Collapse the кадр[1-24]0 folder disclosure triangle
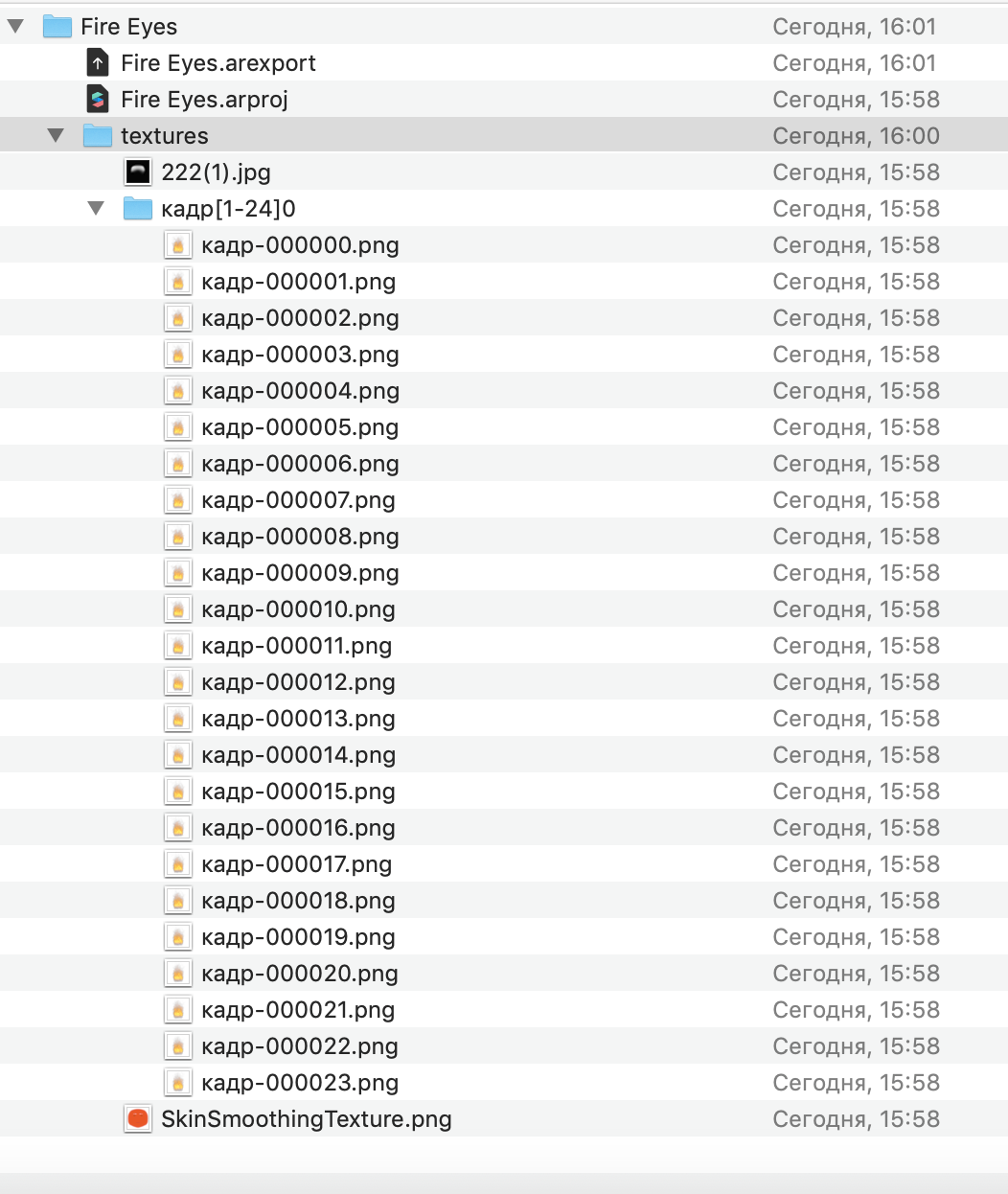 click(97, 209)
